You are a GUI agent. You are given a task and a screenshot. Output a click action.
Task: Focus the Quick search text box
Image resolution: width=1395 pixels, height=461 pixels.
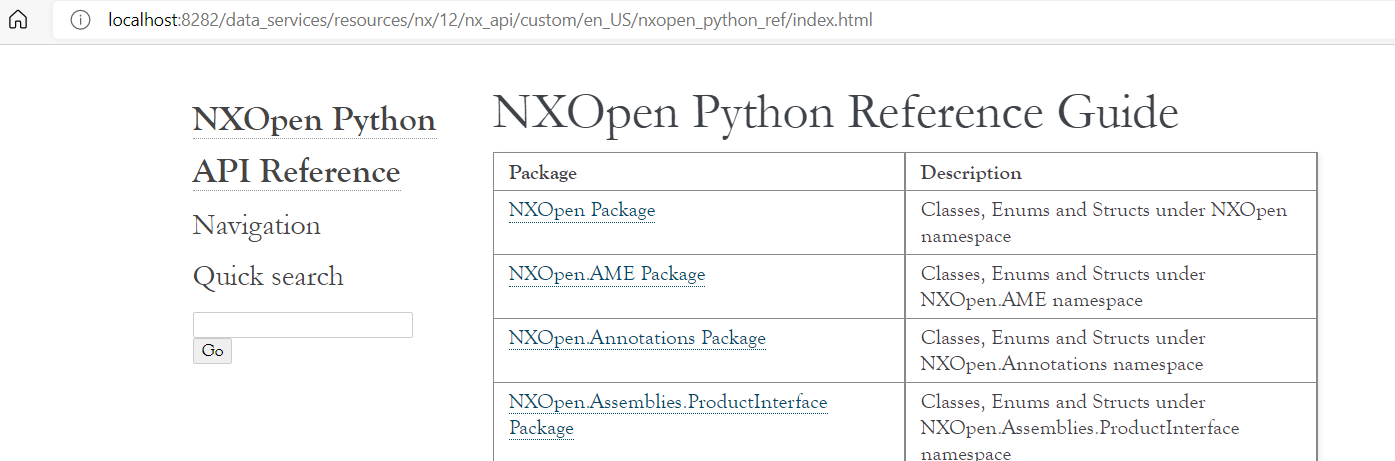(303, 325)
